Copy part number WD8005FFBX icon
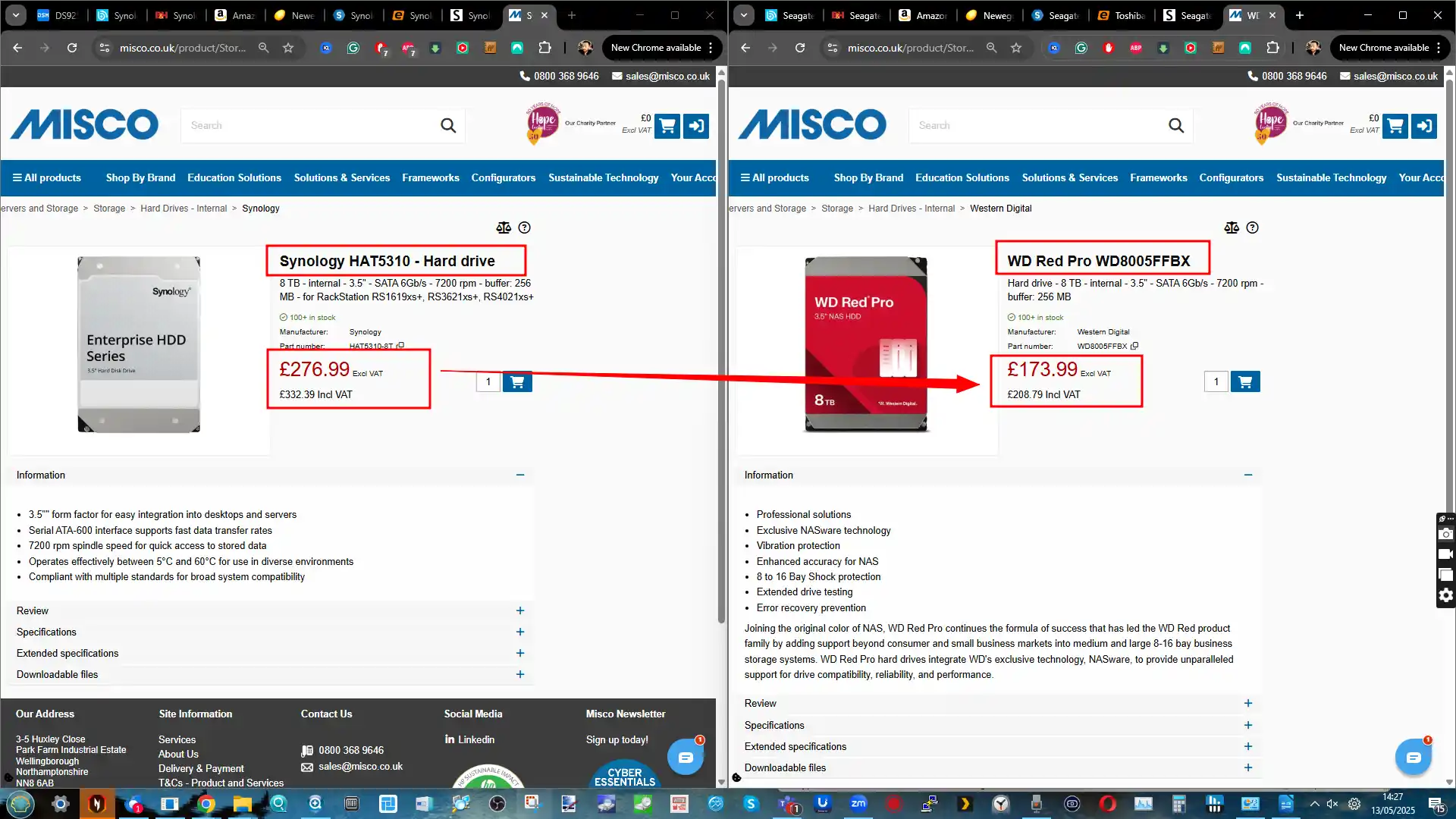Screen dimensions: 1456x819 [1134, 346]
